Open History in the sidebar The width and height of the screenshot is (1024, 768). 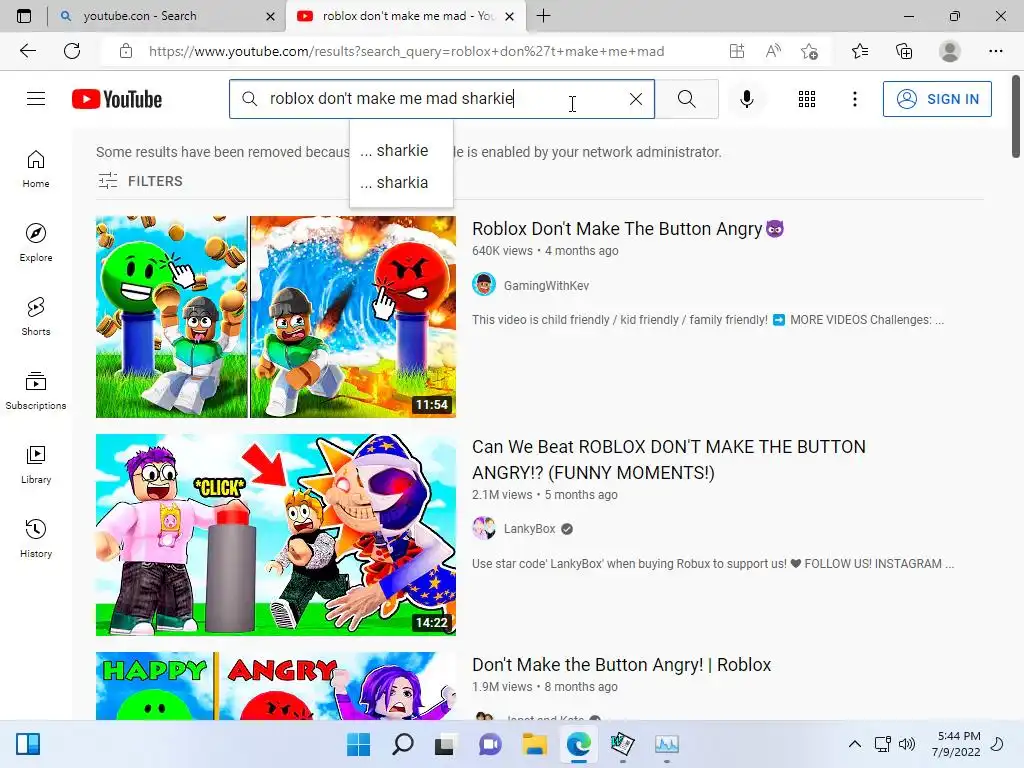(x=36, y=539)
